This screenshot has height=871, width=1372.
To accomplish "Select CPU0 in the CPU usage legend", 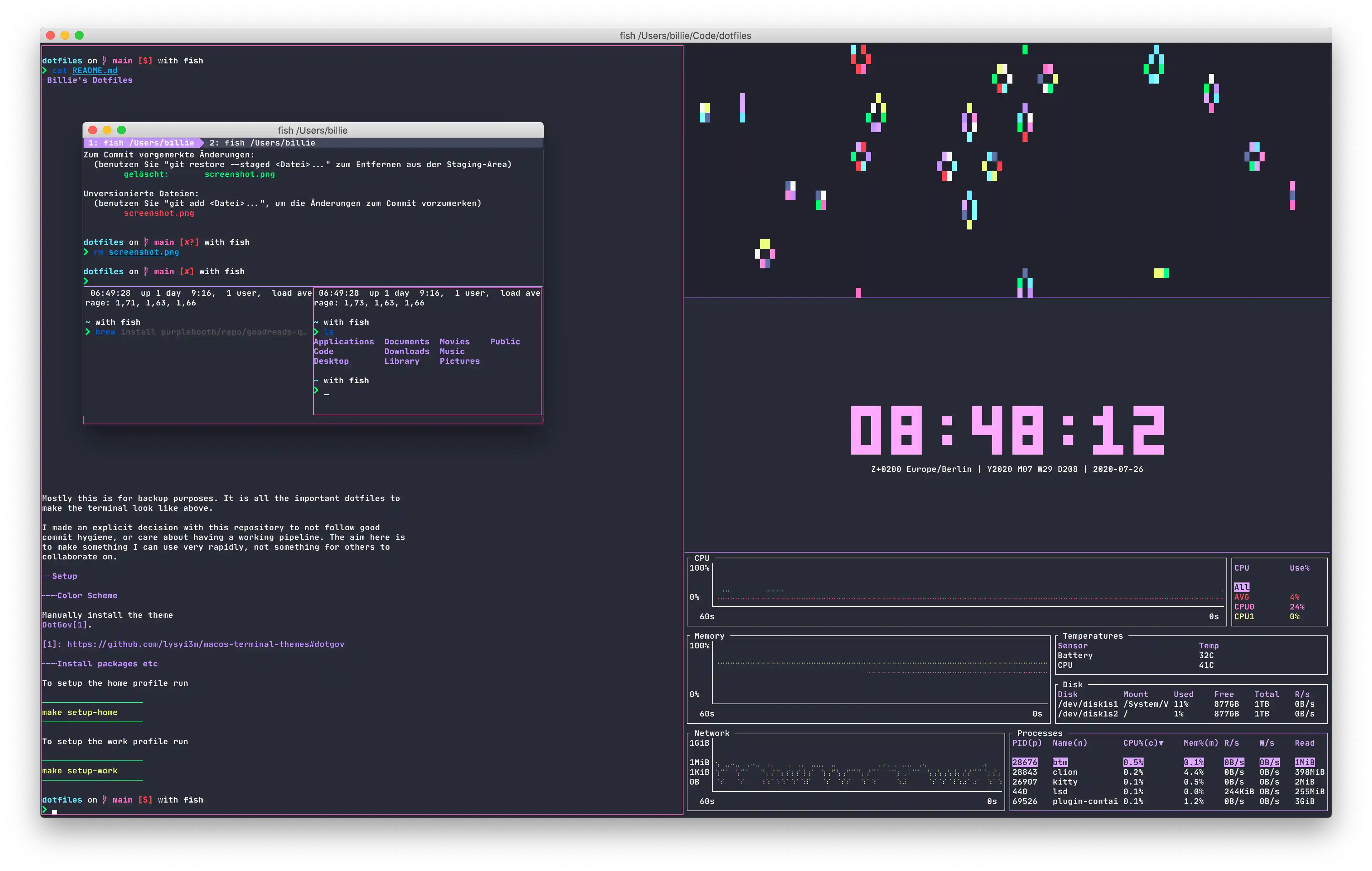I will (1244, 606).
